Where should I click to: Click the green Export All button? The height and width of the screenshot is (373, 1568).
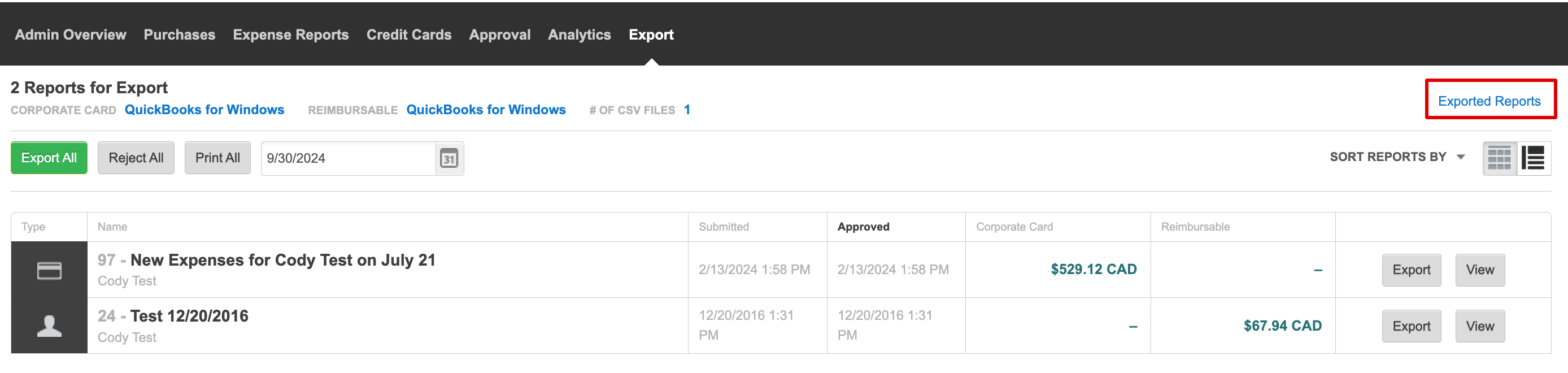(x=49, y=158)
